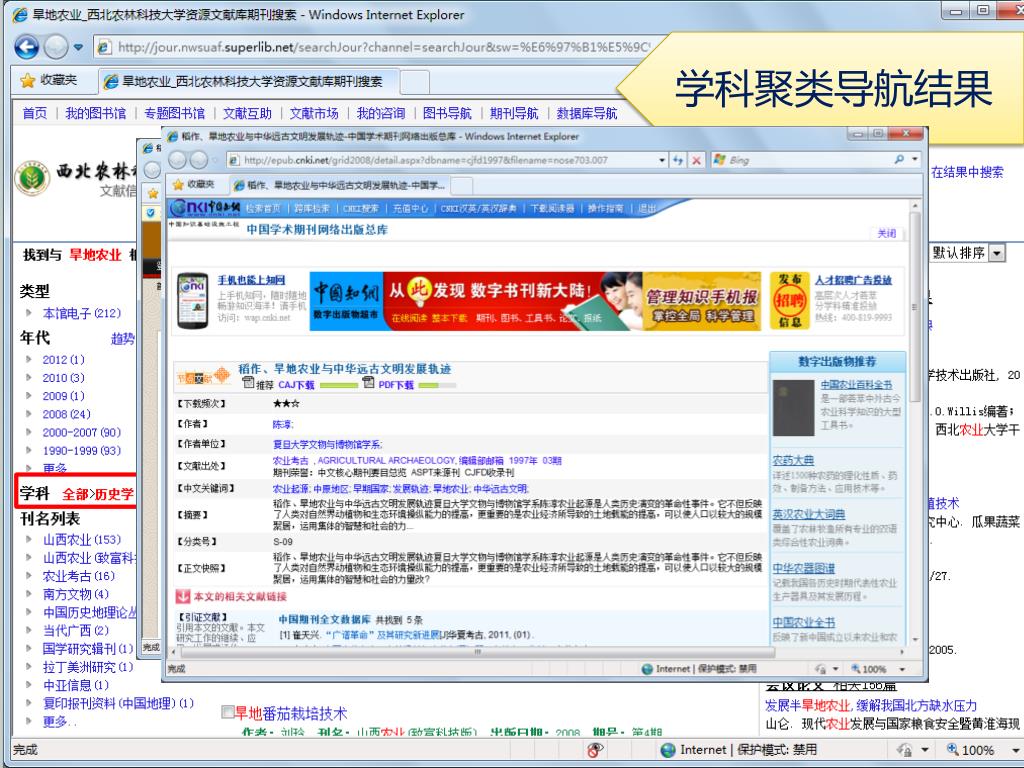Open the search provider dropdown arrow

pos(915,159)
